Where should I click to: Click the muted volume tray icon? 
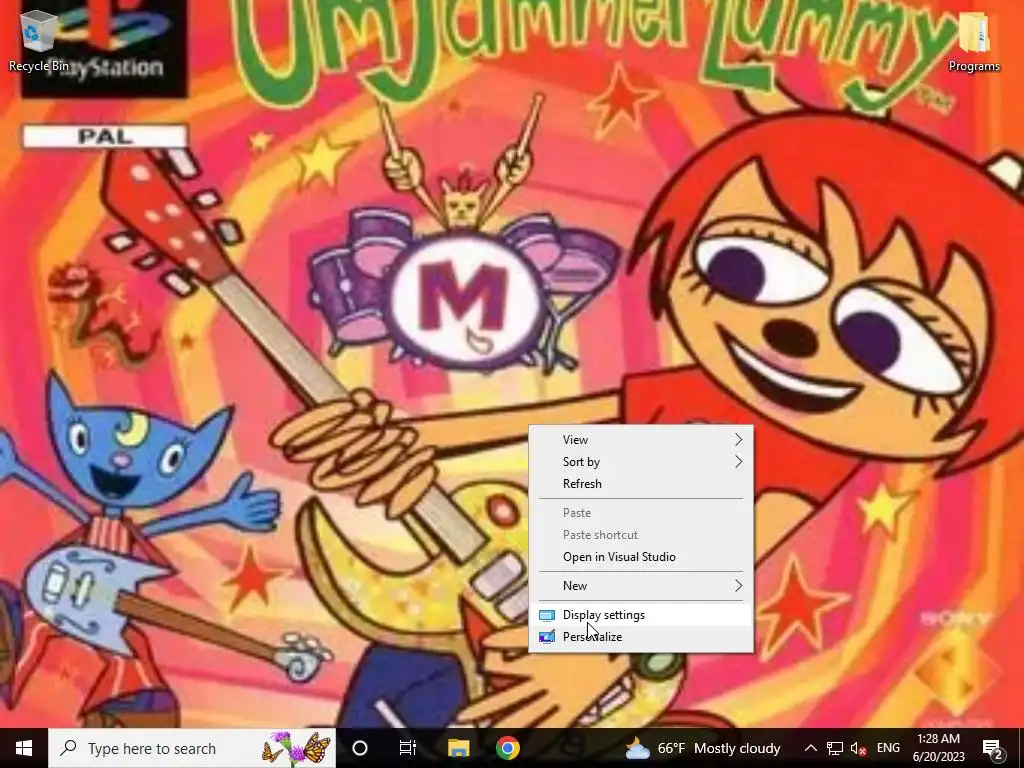tap(858, 748)
